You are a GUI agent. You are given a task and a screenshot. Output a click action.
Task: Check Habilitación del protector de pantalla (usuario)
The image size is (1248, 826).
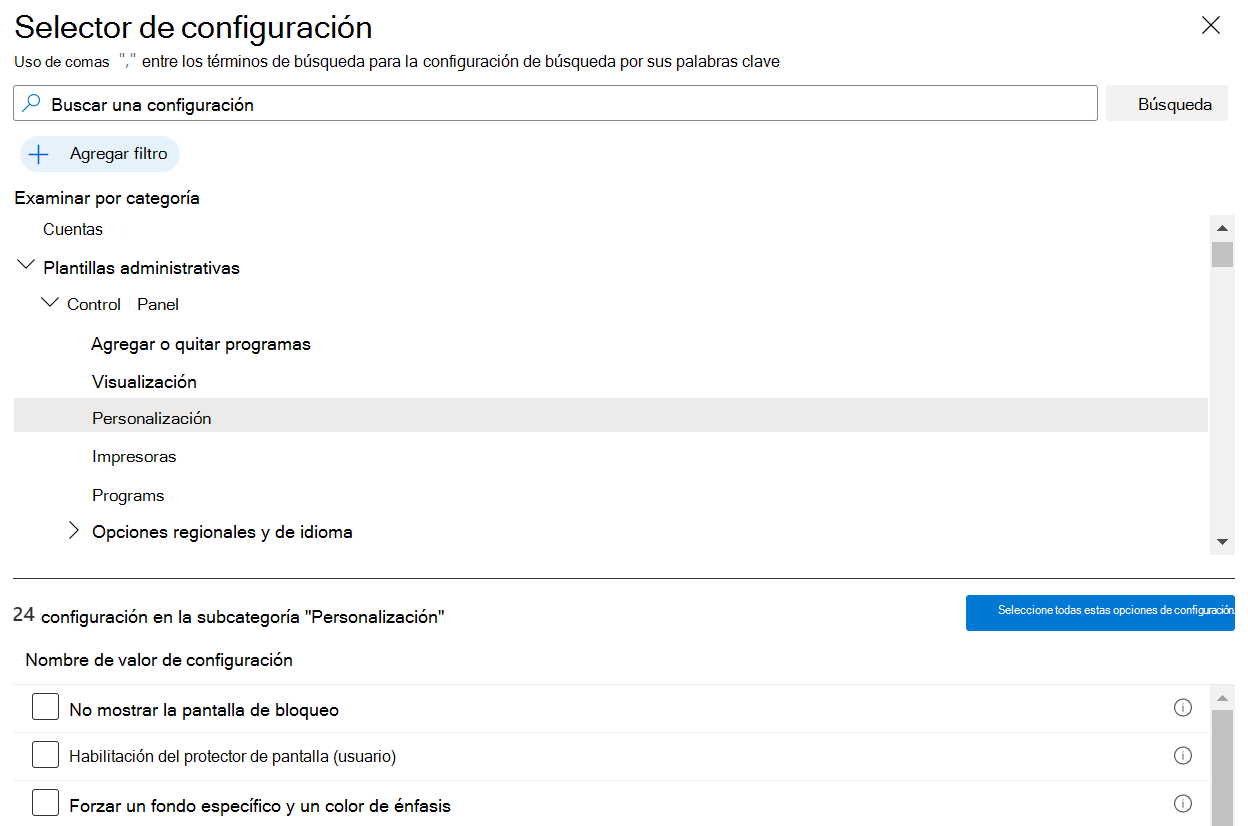tap(45, 755)
